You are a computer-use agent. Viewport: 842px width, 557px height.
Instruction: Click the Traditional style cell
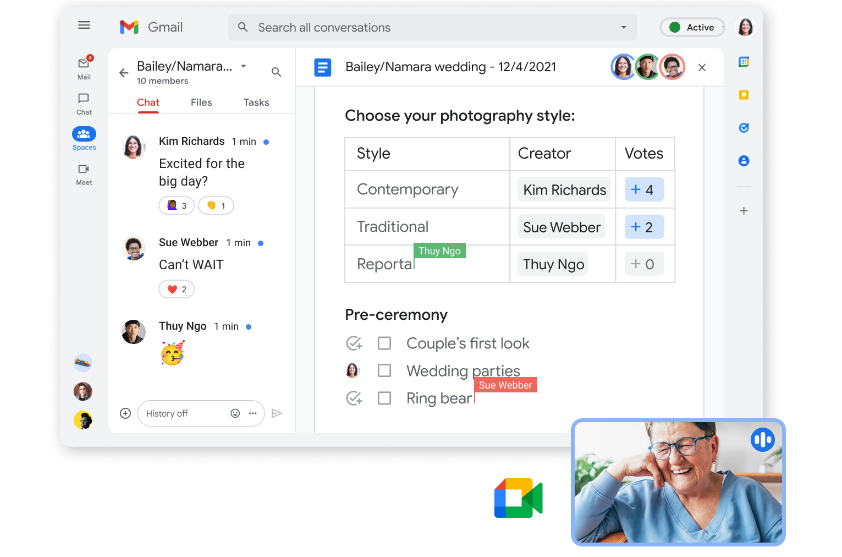pos(427,227)
